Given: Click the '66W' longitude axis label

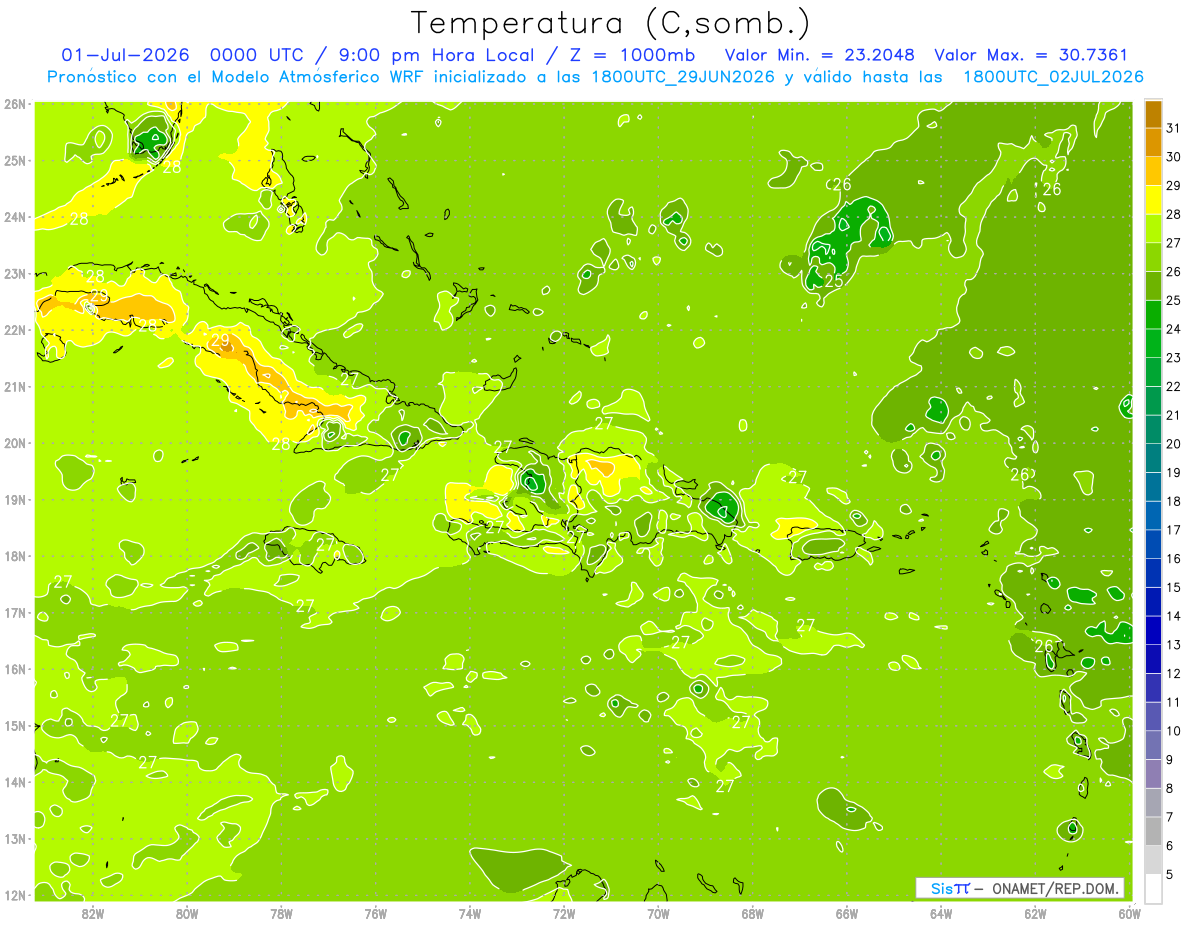Looking at the screenshot, I should click(847, 913).
